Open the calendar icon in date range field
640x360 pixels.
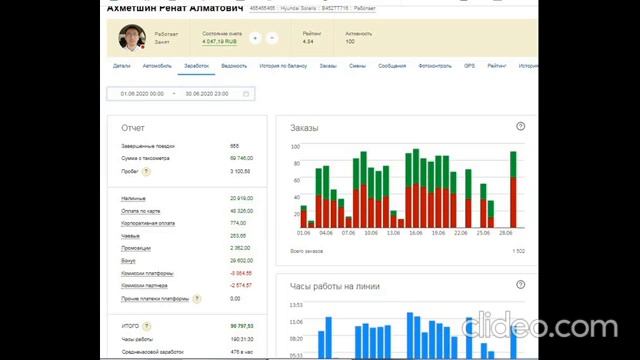click(x=246, y=94)
